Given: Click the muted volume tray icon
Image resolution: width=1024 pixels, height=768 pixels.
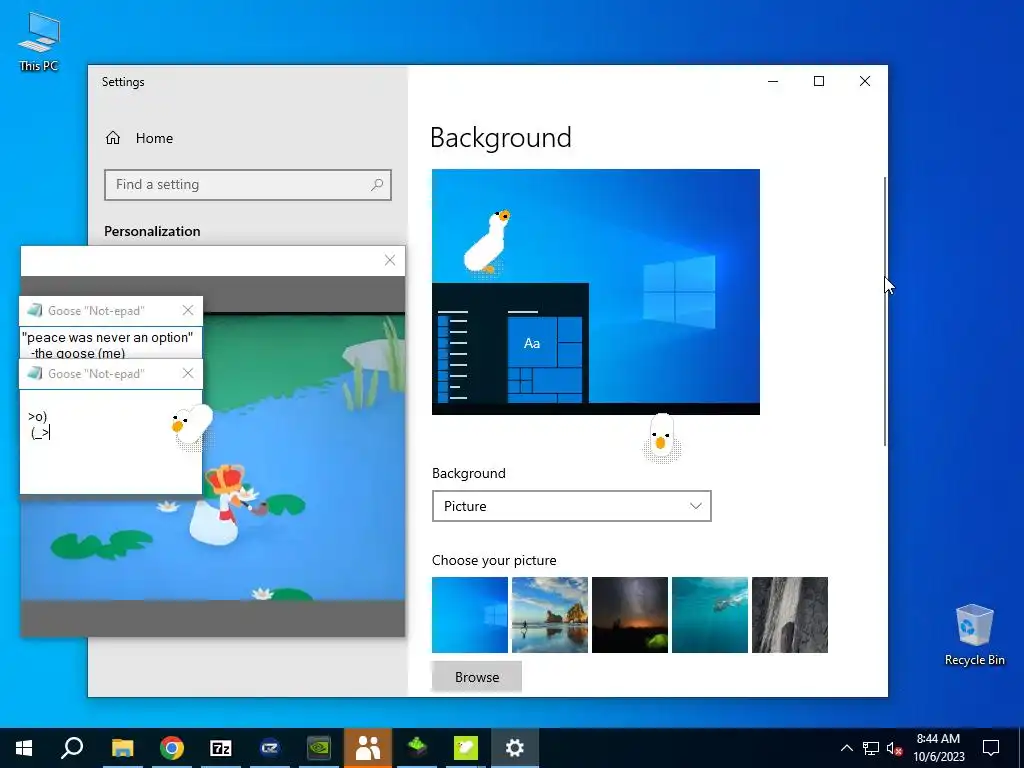Looking at the screenshot, I should [x=894, y=748].
